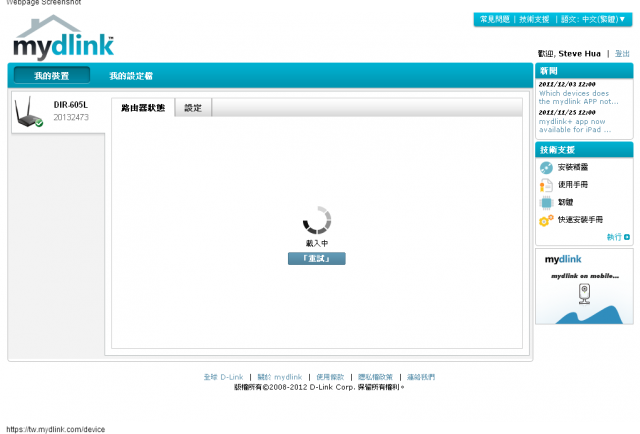Open 隱私權政策 footer link
The image size is (640, 434).
[376, 377]
